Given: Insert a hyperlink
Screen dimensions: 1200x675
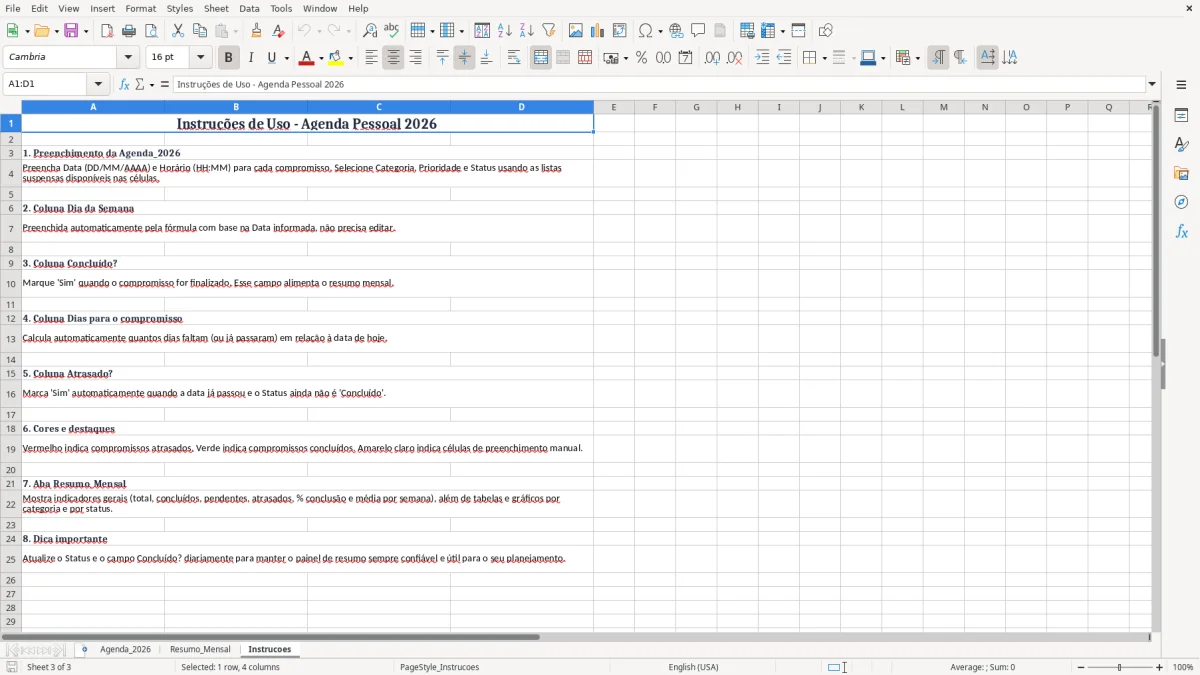Looking at the screenshot, I should point(677,31).
